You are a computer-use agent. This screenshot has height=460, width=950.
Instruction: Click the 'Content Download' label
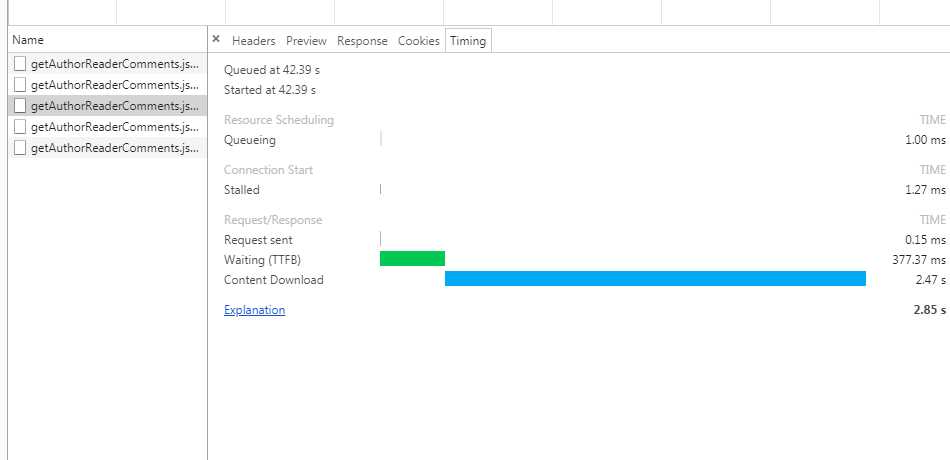[274, 280]
